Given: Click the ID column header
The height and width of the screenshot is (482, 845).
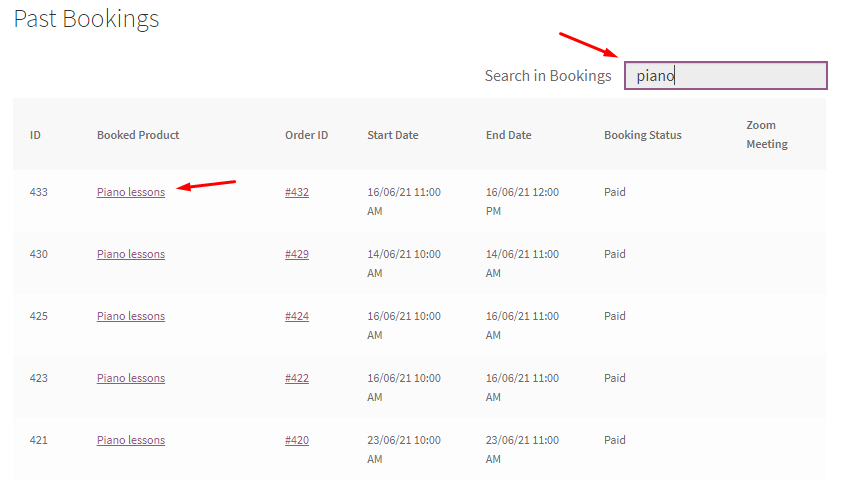Looking at the screenshot, I should (35, 135).
